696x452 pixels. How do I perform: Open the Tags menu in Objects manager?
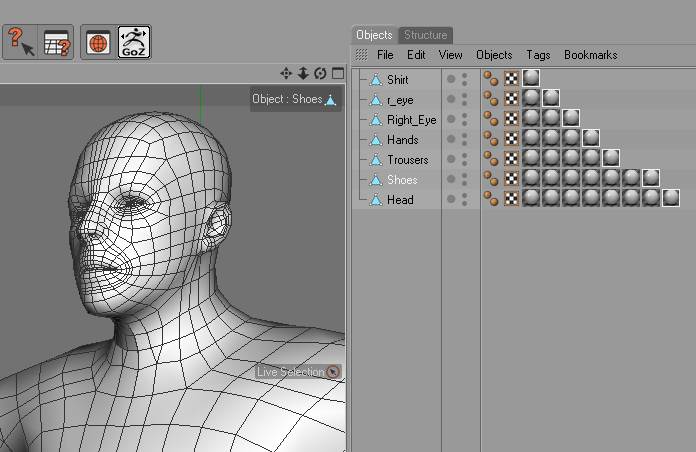(x=538, y=55)
